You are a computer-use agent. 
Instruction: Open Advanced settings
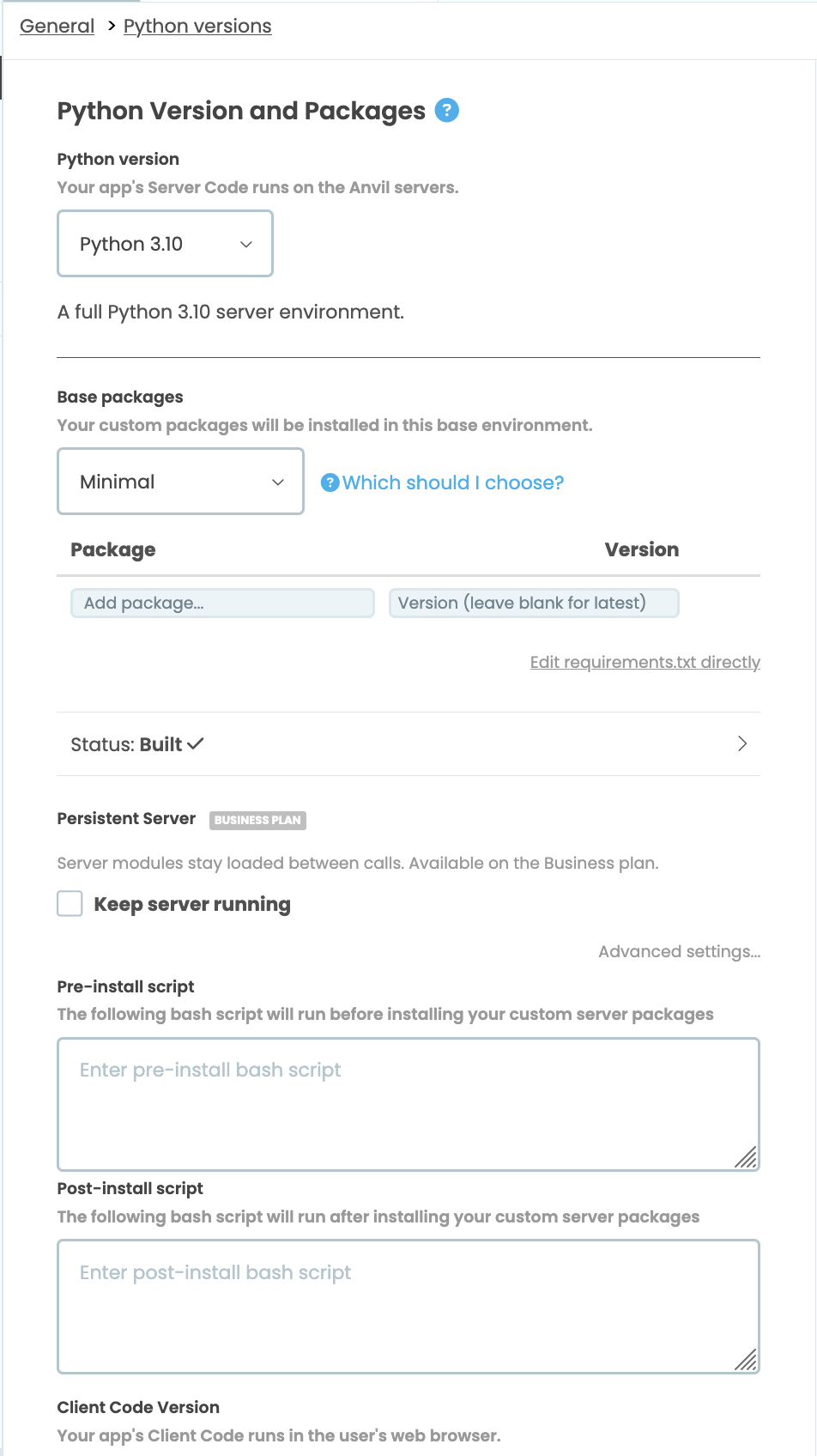679,951
